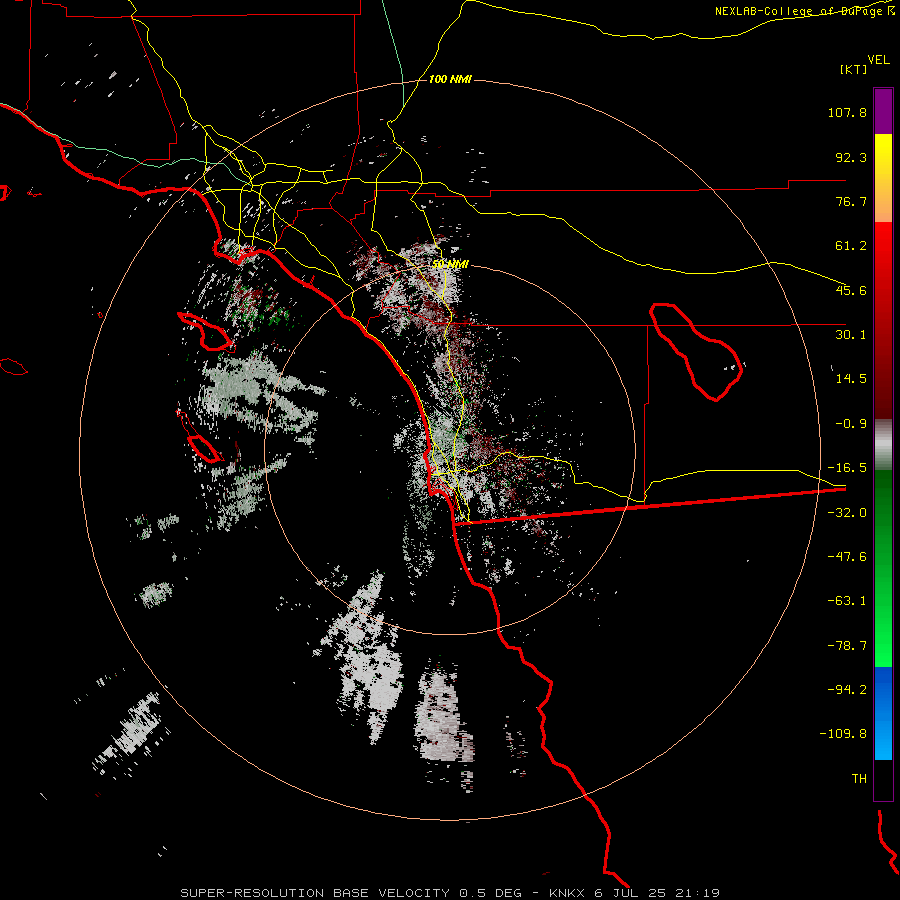Click the blue segment of the color bar
The width and height of the screenshot is (900, 900).
point(883,713)
